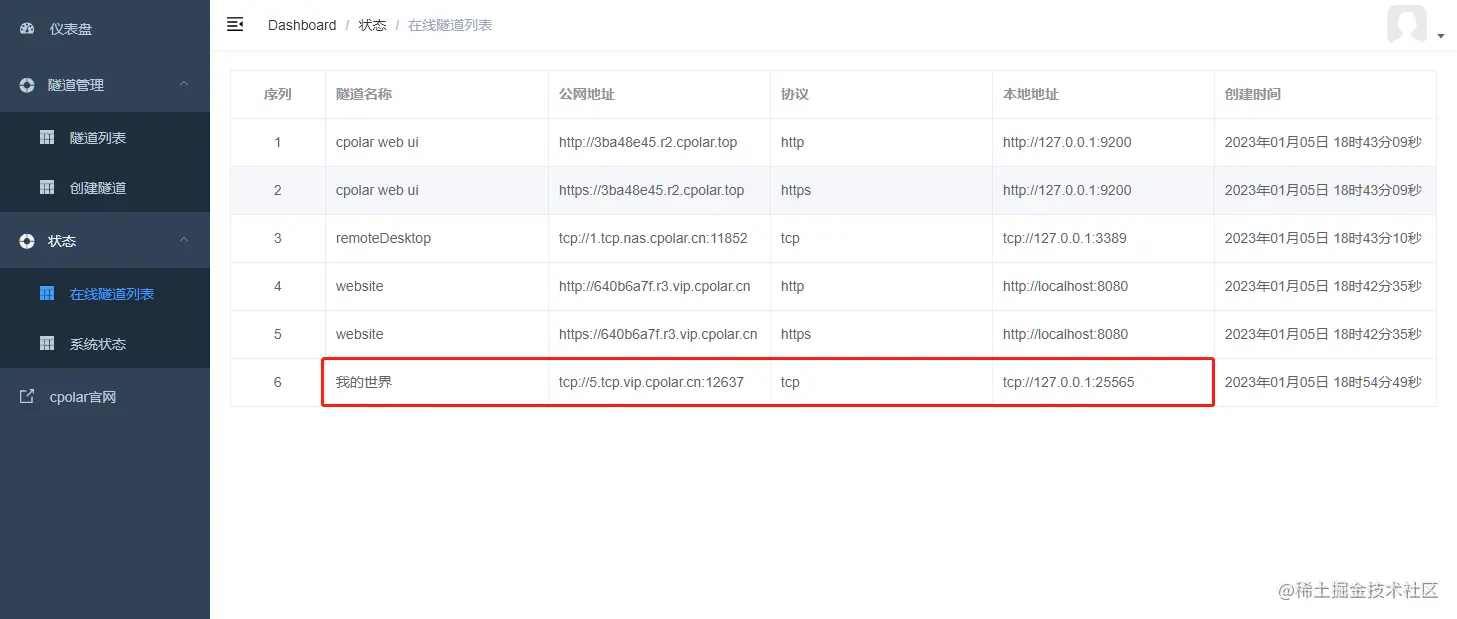Viewport: 1457px width, 619px height.
Task: Click cpolar web ui name in row 1
Action: click(377, 142)
